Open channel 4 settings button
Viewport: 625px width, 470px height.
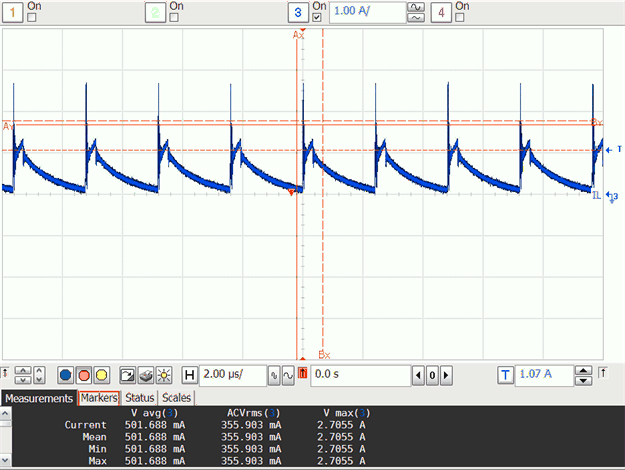441,12
